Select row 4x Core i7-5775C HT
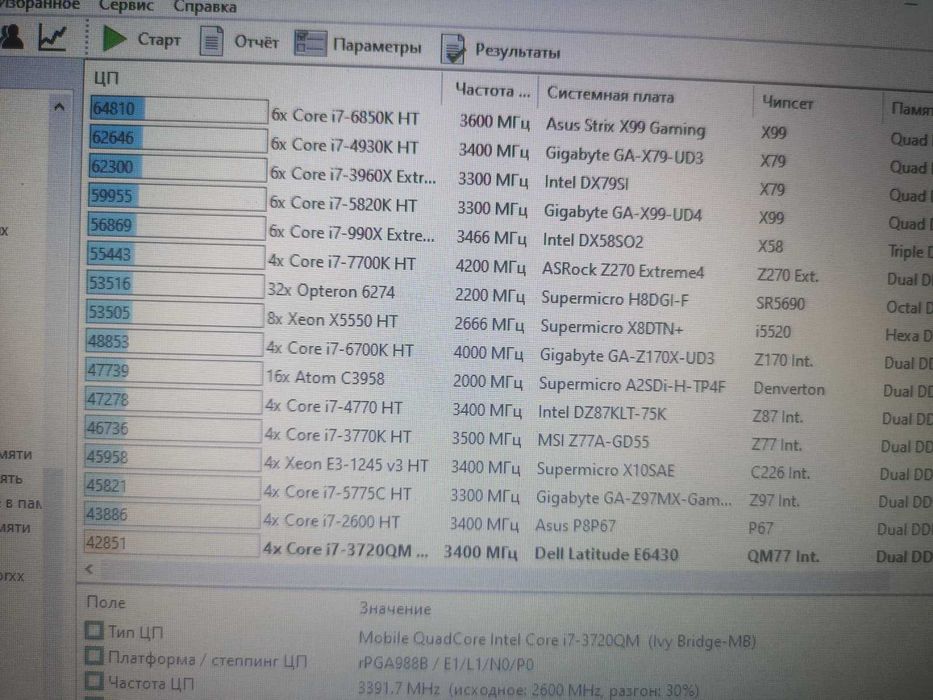This screenshot has width=933, height=700. tap(337, 492)
